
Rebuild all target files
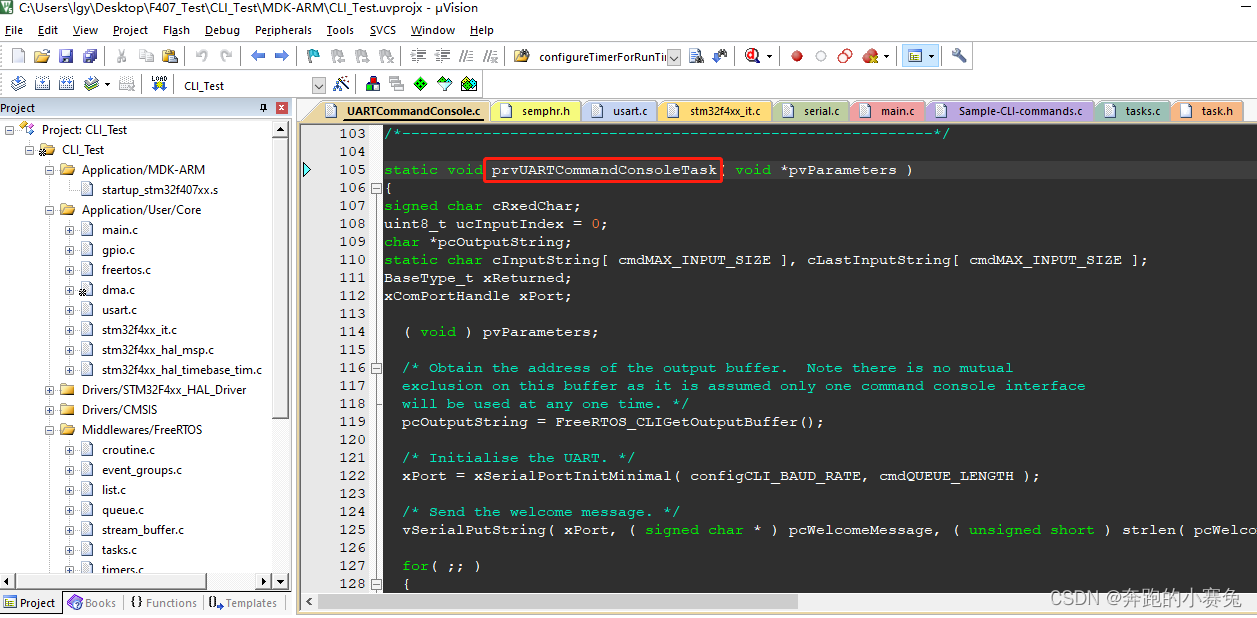click(x=66, y=84)
